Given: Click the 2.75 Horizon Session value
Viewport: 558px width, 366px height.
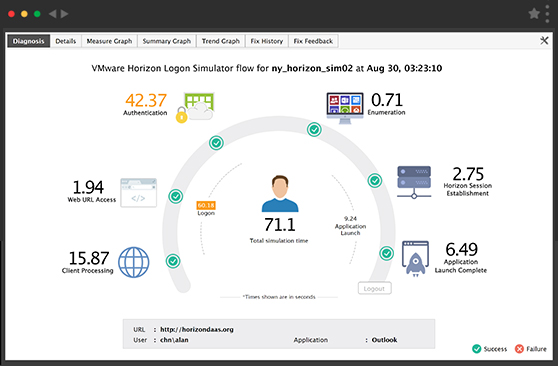Looking at the screenshot, I should click(x=468, y=174).
